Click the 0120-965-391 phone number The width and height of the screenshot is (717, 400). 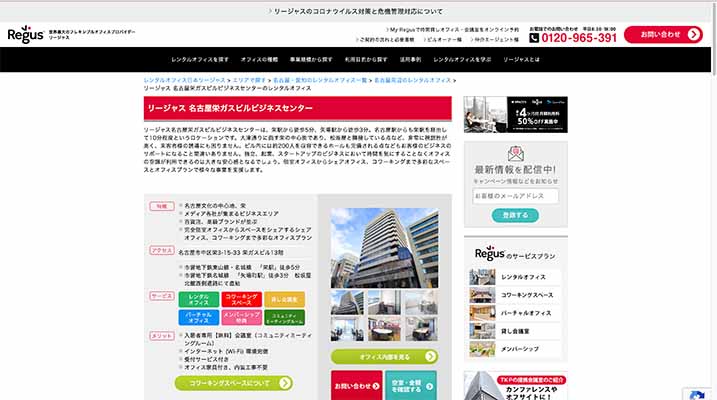[579, 38]
